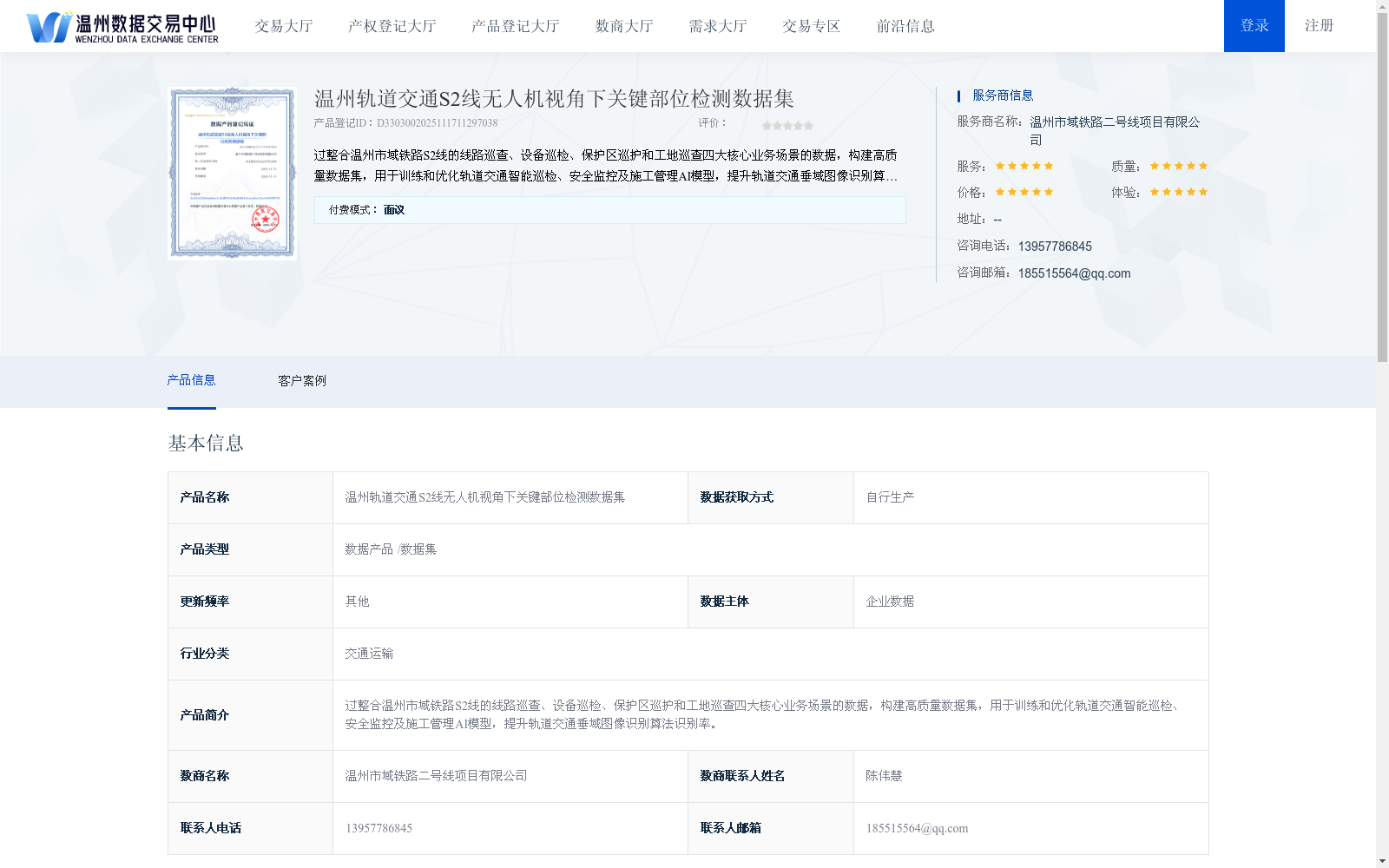
Task: Click the 企业数据 data subject cell
Action: [x=1030, y=602]
